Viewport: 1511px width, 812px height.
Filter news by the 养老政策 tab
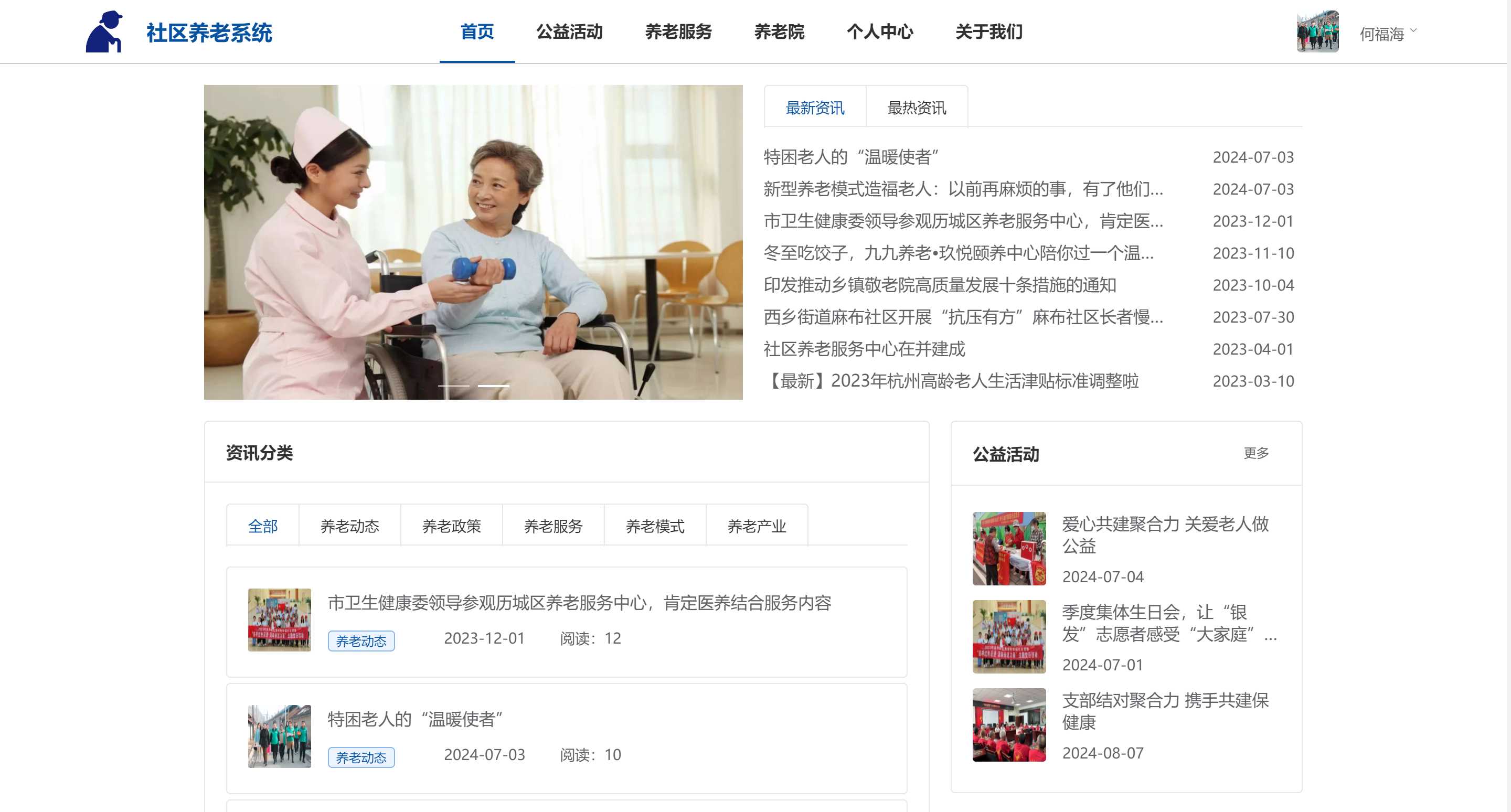pos(451,526)
